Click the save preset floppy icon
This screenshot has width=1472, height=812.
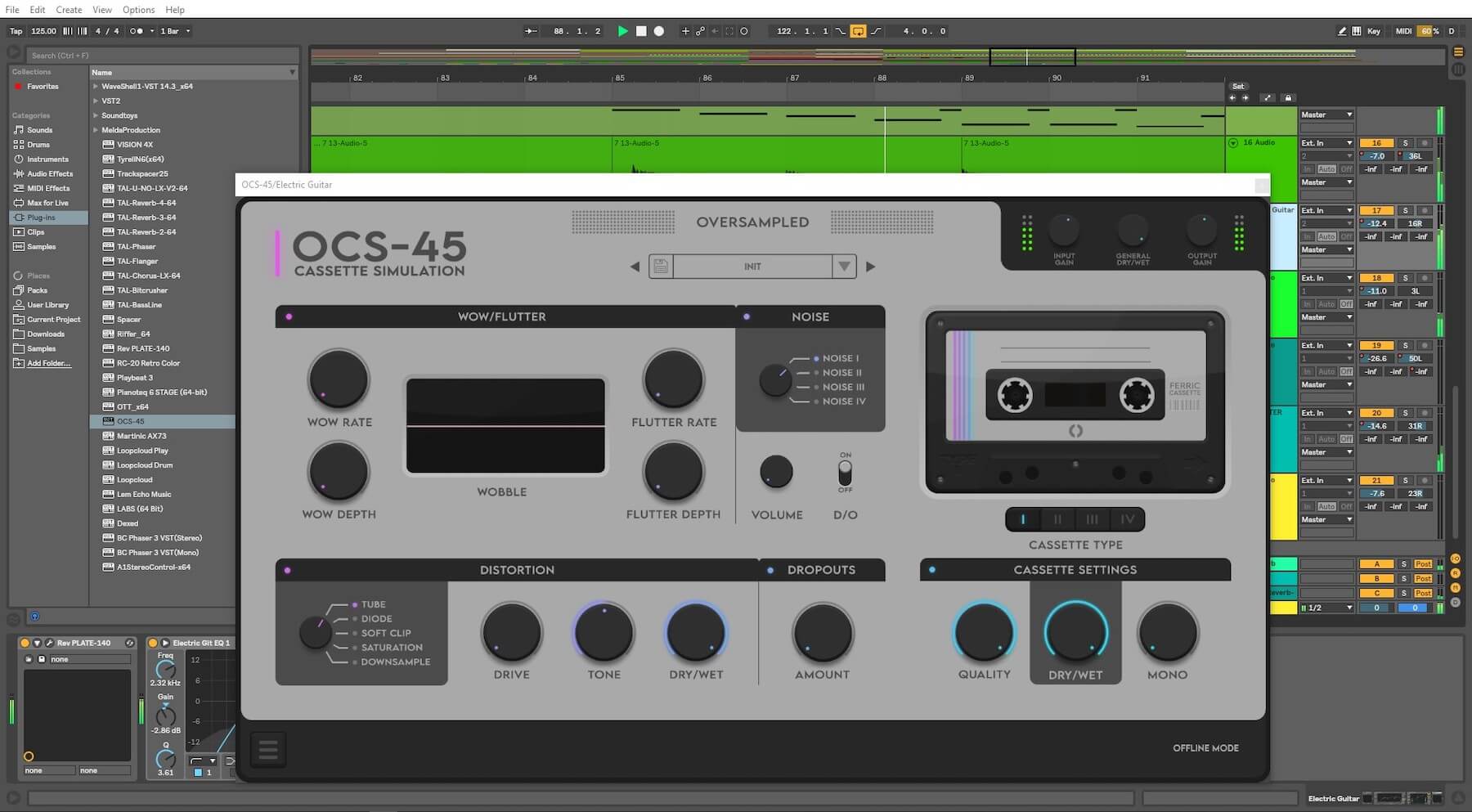(x=661, y=267)
